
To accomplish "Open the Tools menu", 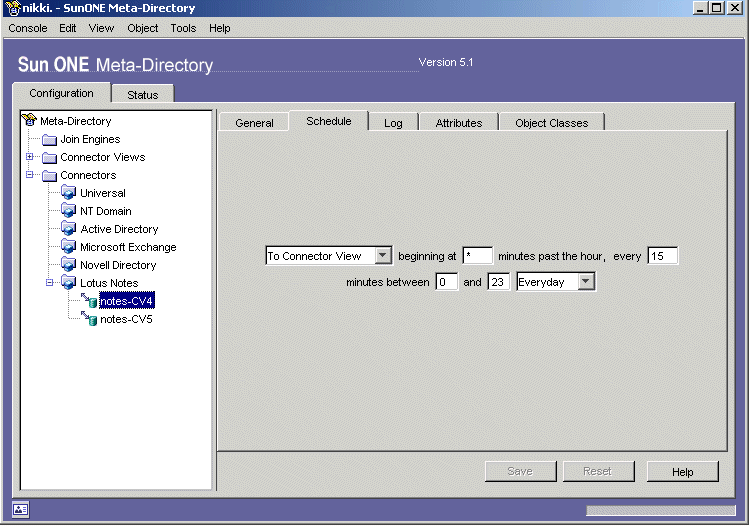I will [x=183, y=28].
